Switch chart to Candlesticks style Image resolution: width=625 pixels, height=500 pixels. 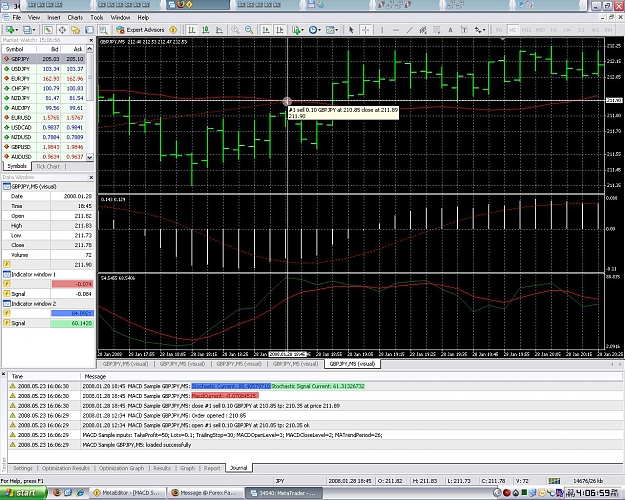click(x=206, y=30)
